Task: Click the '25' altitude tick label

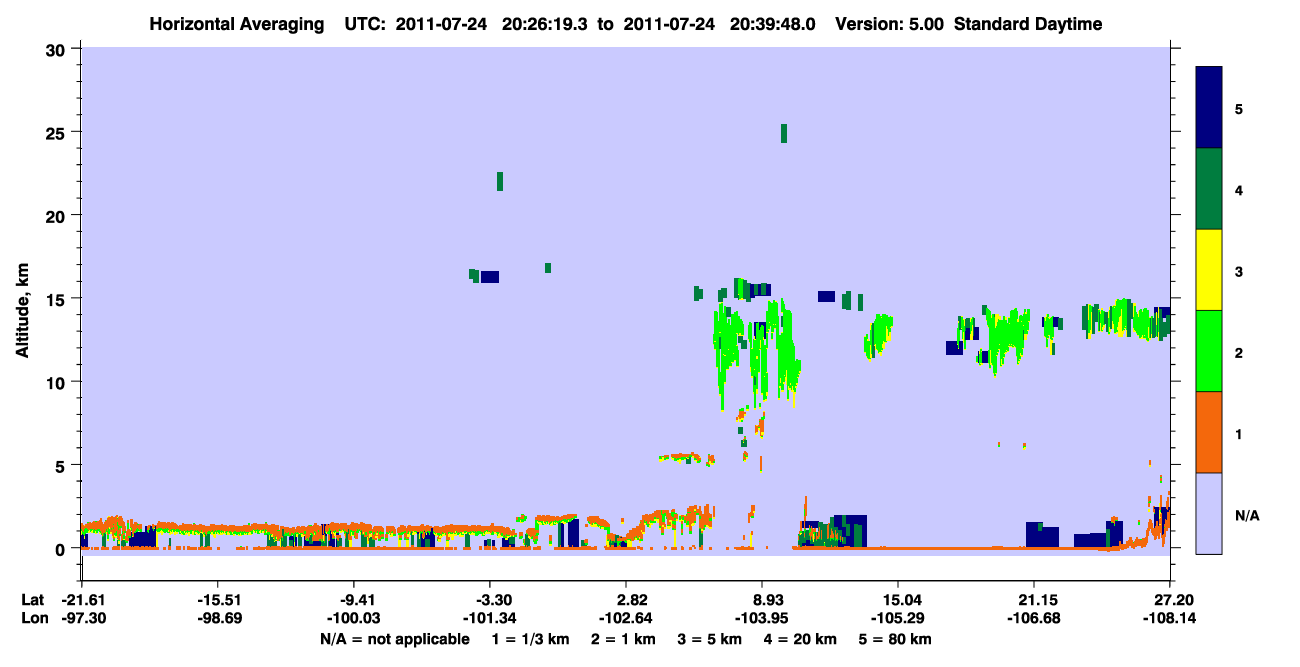Action: (x=58, y=132)
